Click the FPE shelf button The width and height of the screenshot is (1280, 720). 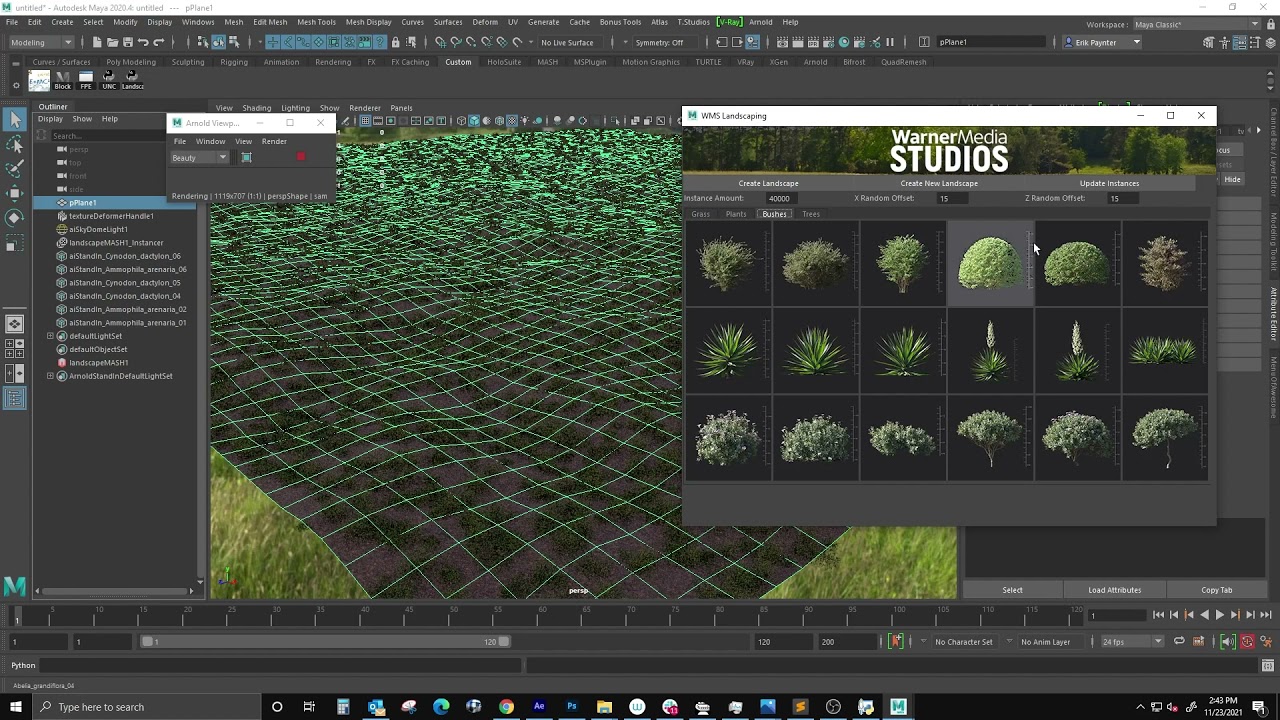pyautogui.click(x=86, y=81)
